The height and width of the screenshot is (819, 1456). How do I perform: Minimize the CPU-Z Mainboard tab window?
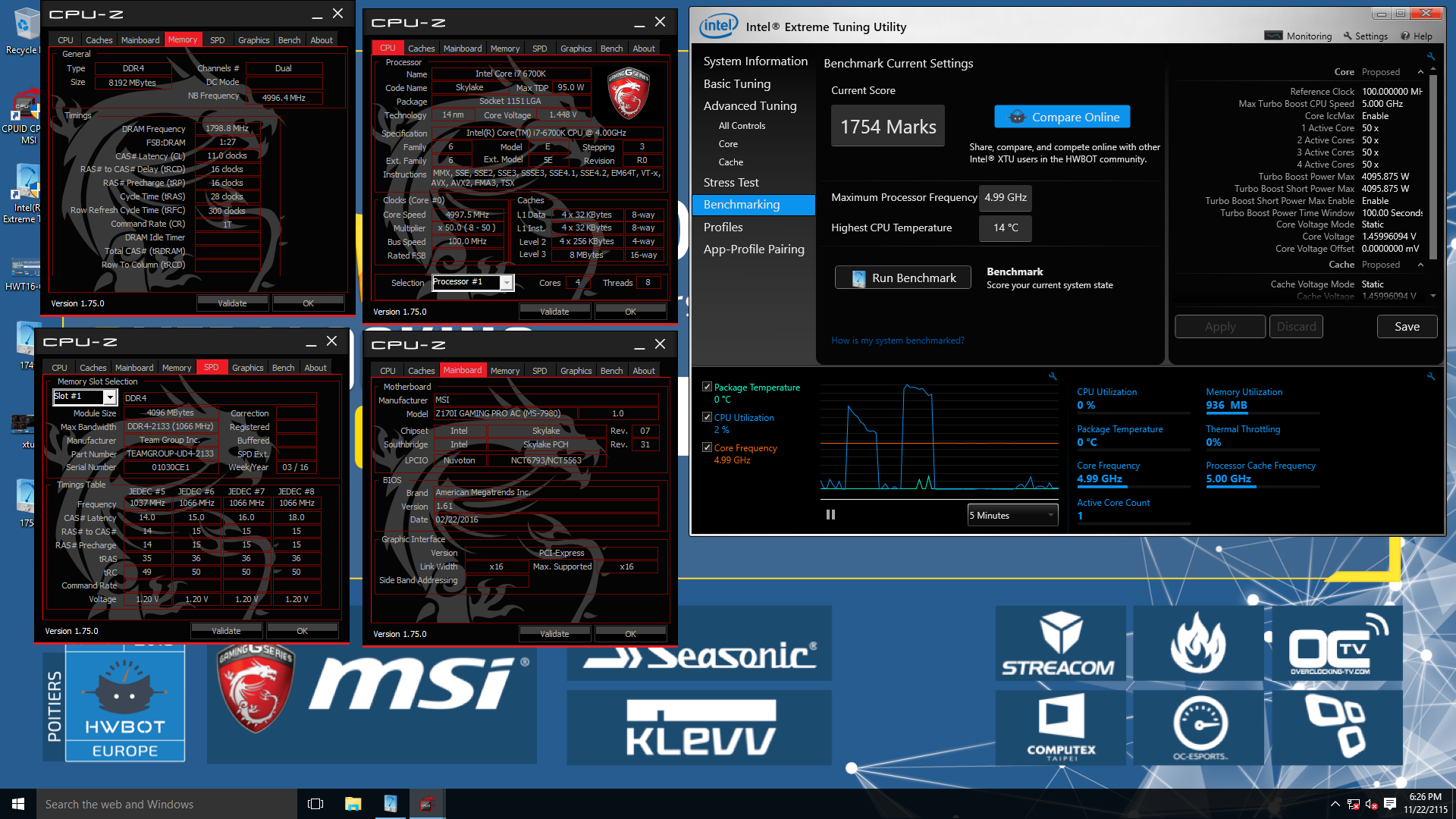[639, 345]
